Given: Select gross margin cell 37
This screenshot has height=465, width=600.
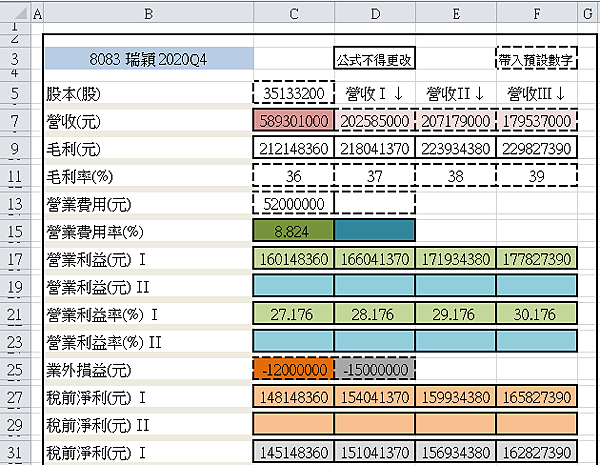Looking at the screenshot, I should (x=375, y=176).
